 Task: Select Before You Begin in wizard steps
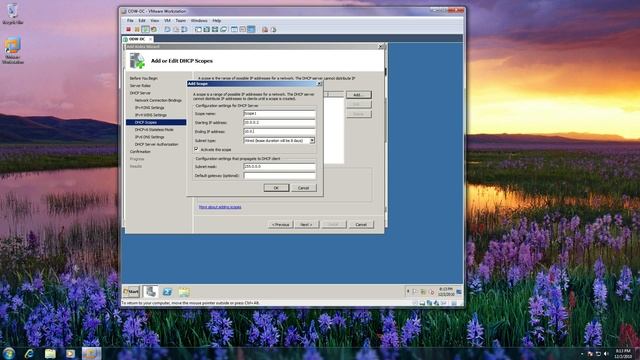click(144, 78)
